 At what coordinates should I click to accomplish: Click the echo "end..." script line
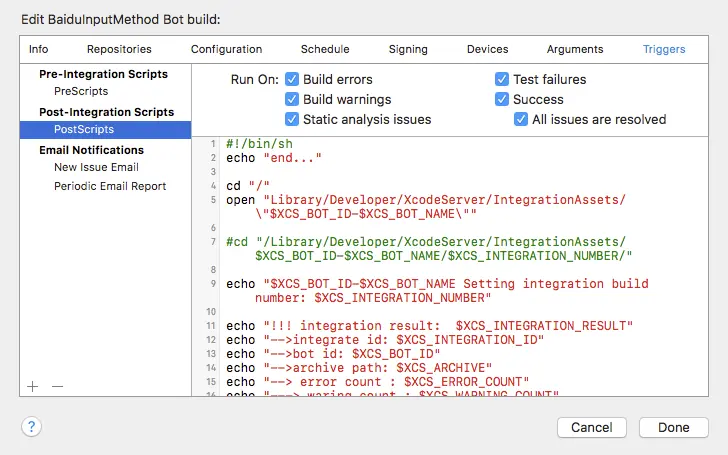(274, 158)
